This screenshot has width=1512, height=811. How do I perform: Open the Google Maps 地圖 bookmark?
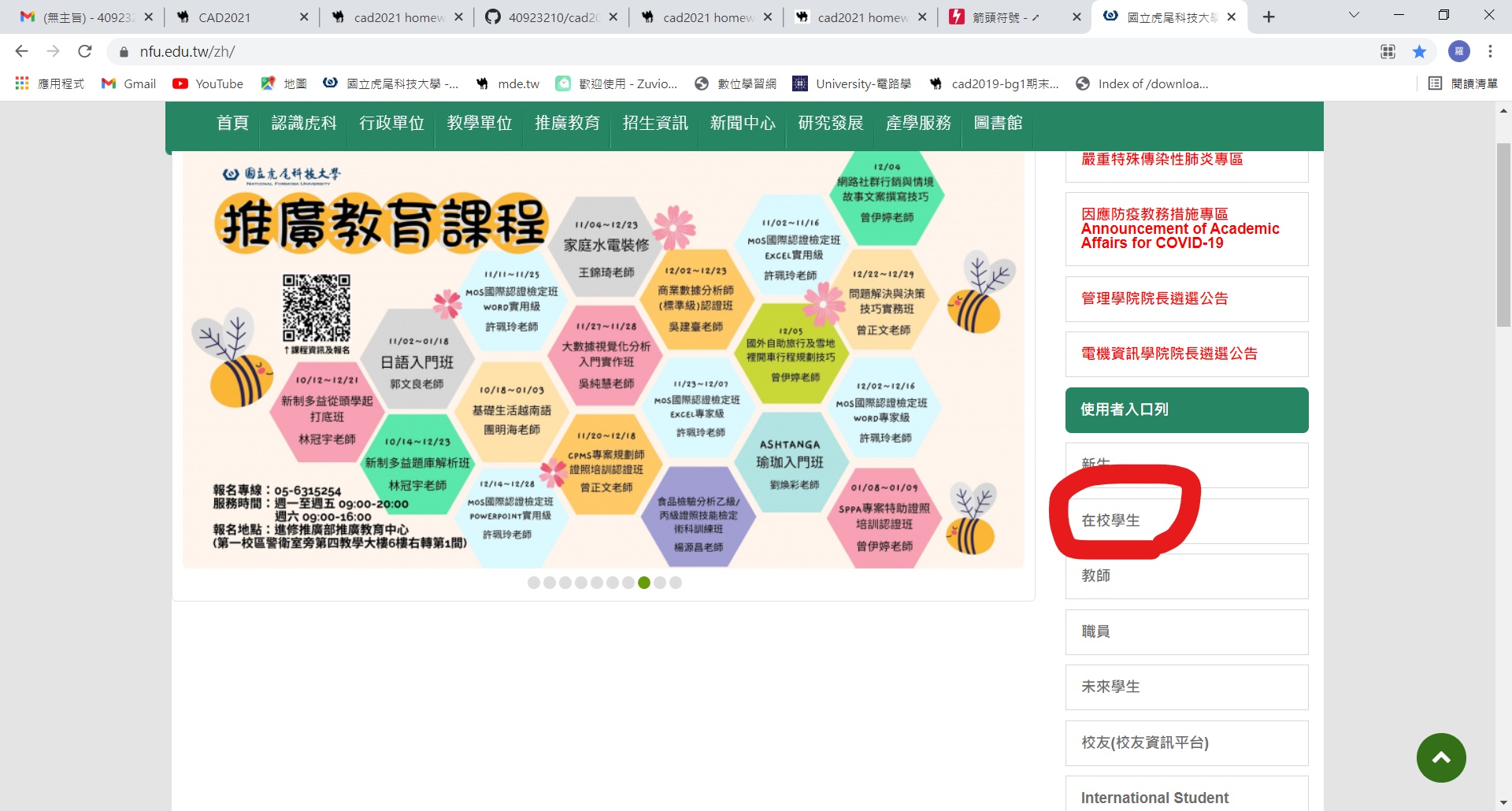click(x=283, y=83)
